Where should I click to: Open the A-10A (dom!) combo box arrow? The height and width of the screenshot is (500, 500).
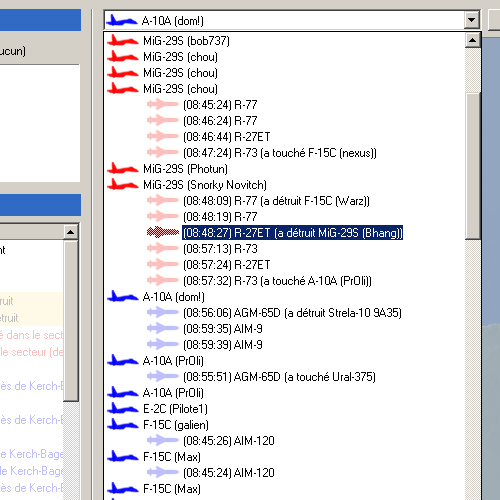(471, 20)
